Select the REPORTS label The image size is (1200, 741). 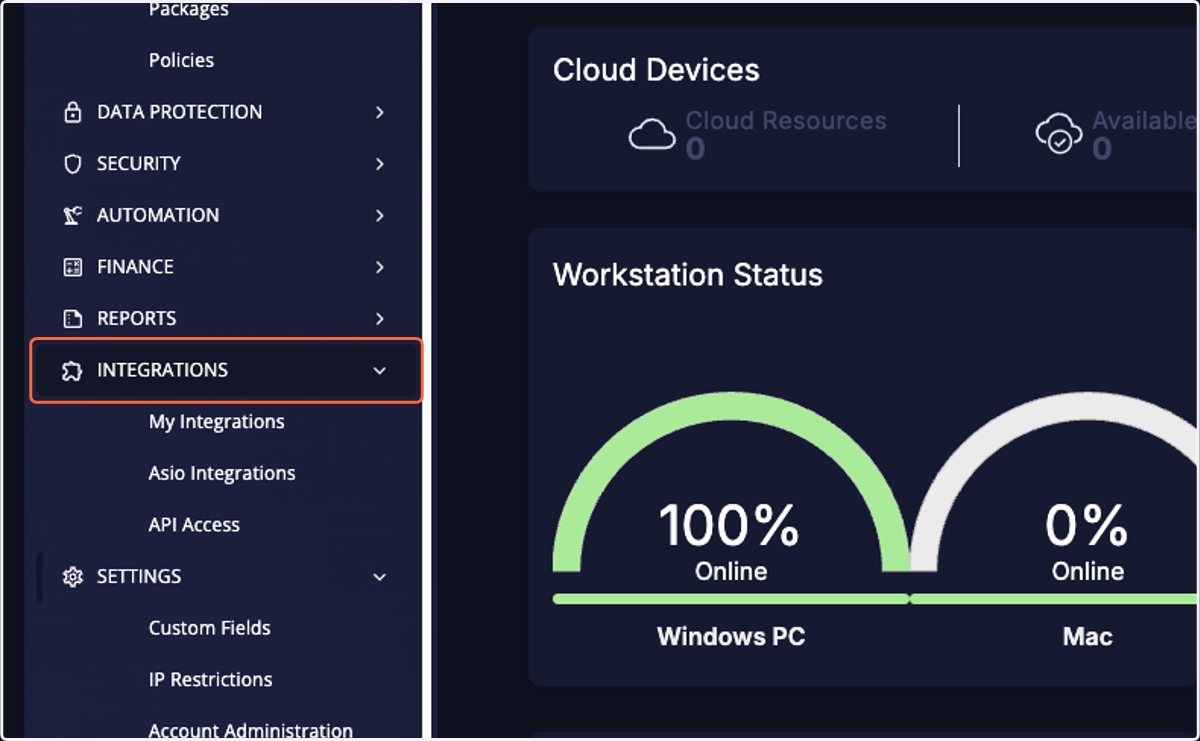click(x=136, y=319)
